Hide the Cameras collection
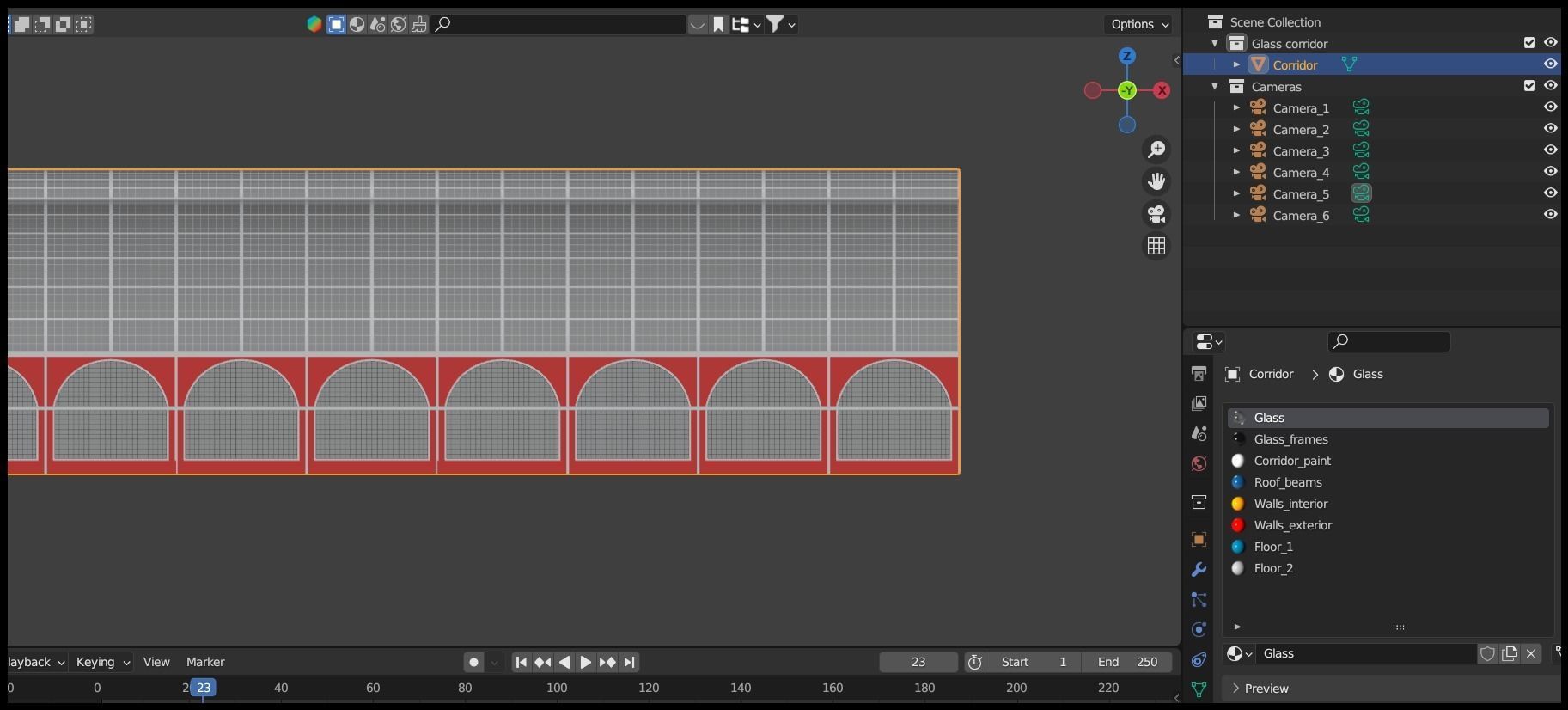The height and width of the screenshot is (710, 1568). point(1551,85)
